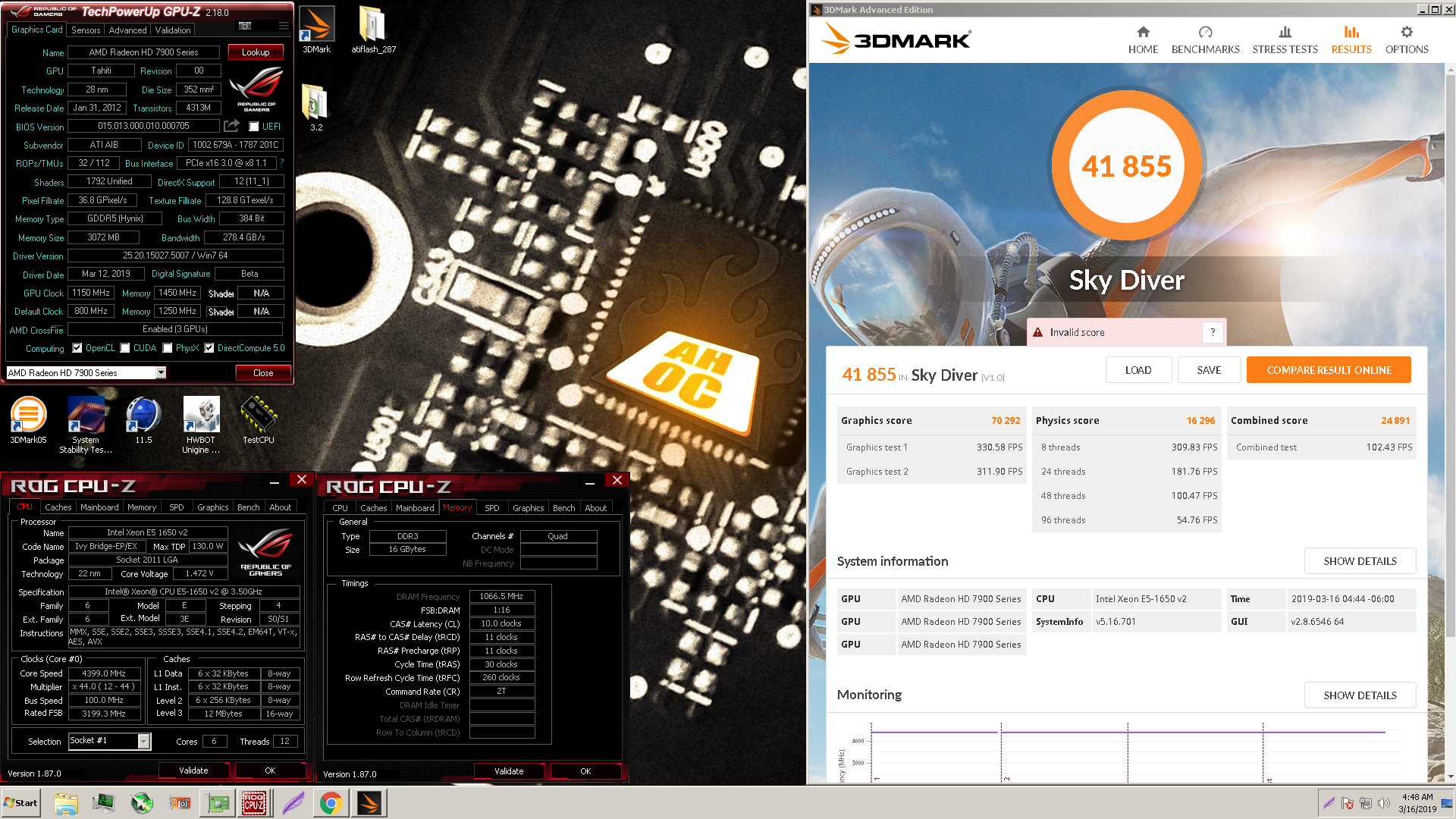Screen dimensions: 1456x819
Task: Click Windows Explorer in the taskbar
Action: pyautogui.click(x=66, y=803)
